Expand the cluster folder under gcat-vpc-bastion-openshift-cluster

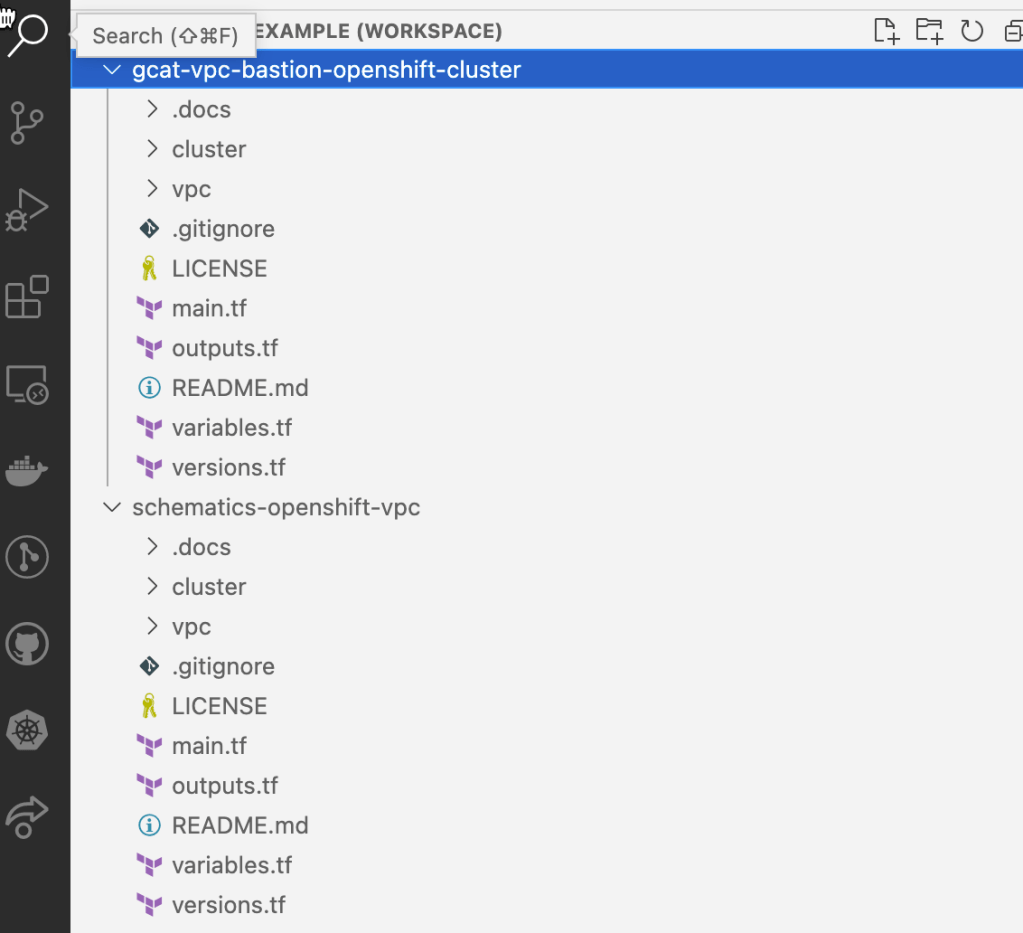pyautogui.click(x=208, y=149)
